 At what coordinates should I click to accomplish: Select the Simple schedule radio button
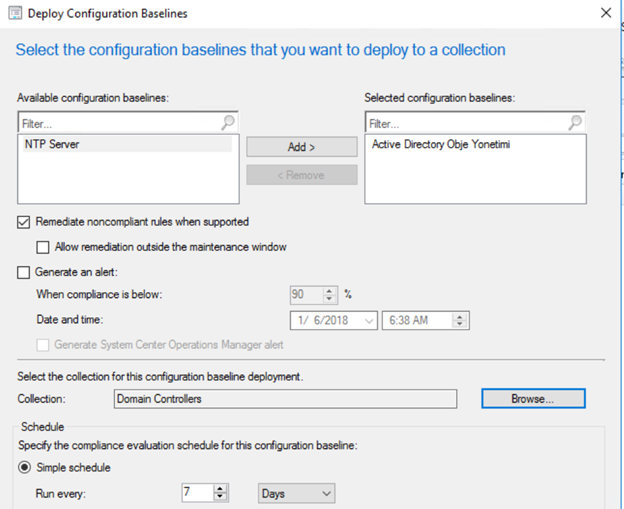pos(25,467)
